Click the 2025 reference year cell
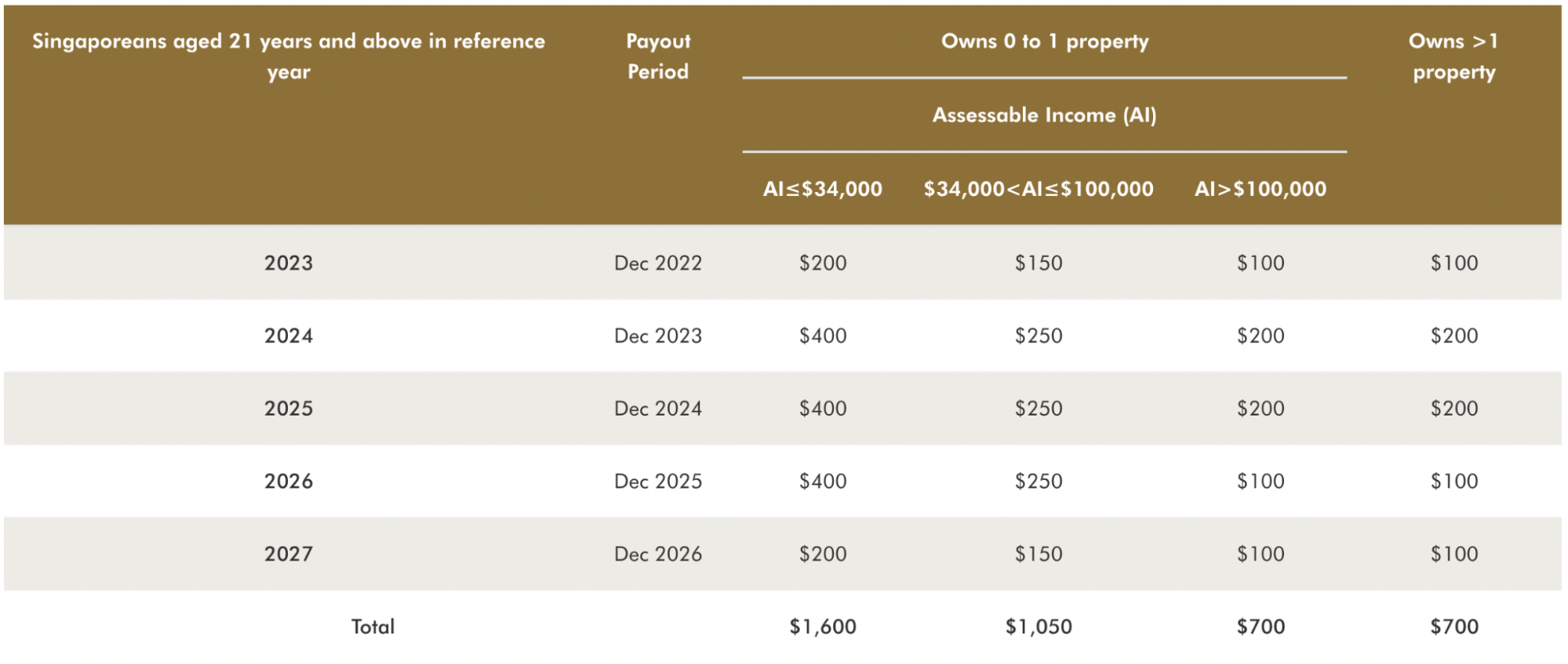 289,408
